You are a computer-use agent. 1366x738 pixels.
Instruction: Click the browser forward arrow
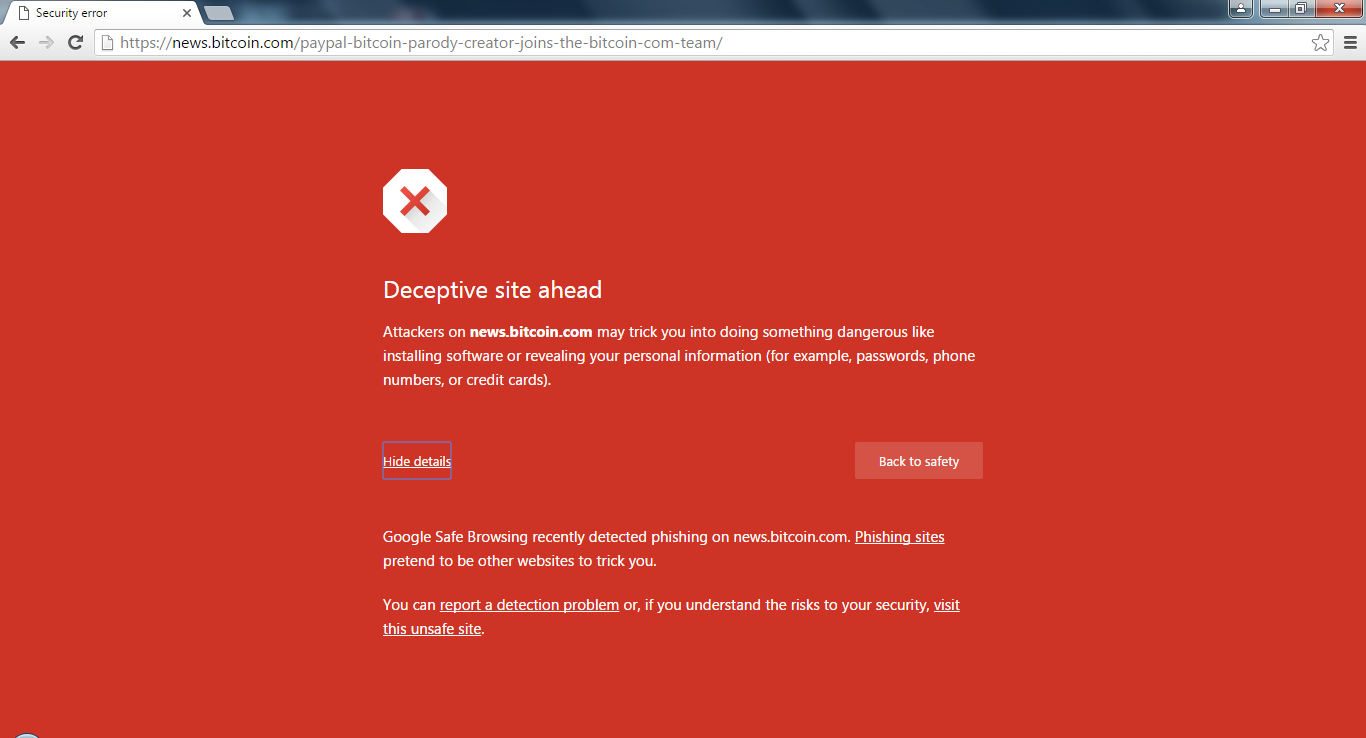[x=46, y=42]
